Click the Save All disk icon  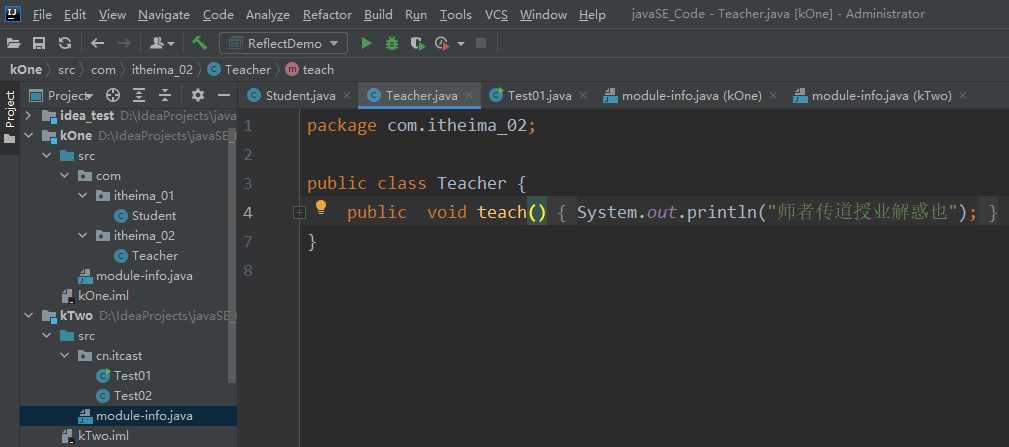39,44
